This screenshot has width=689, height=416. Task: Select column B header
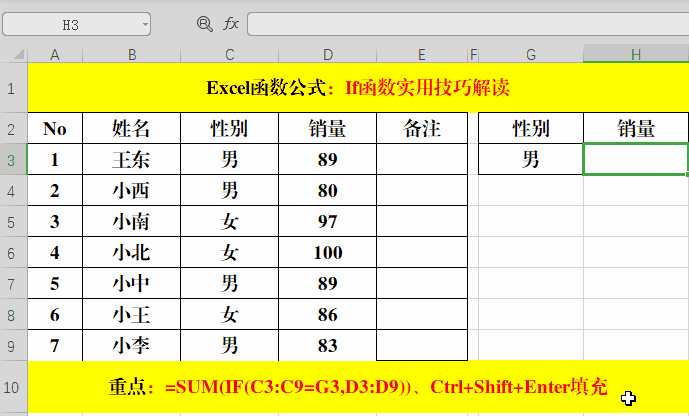point(131,55)
